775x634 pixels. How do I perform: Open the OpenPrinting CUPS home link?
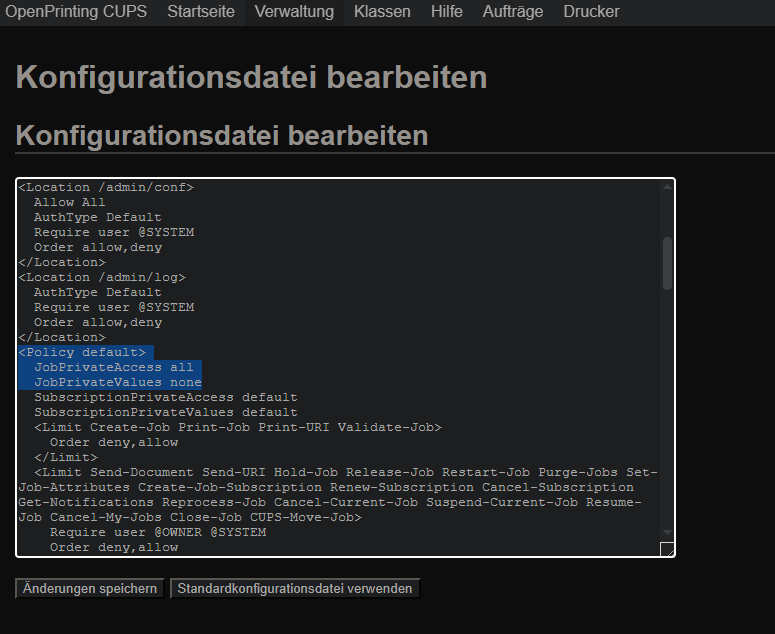(76, 12)
